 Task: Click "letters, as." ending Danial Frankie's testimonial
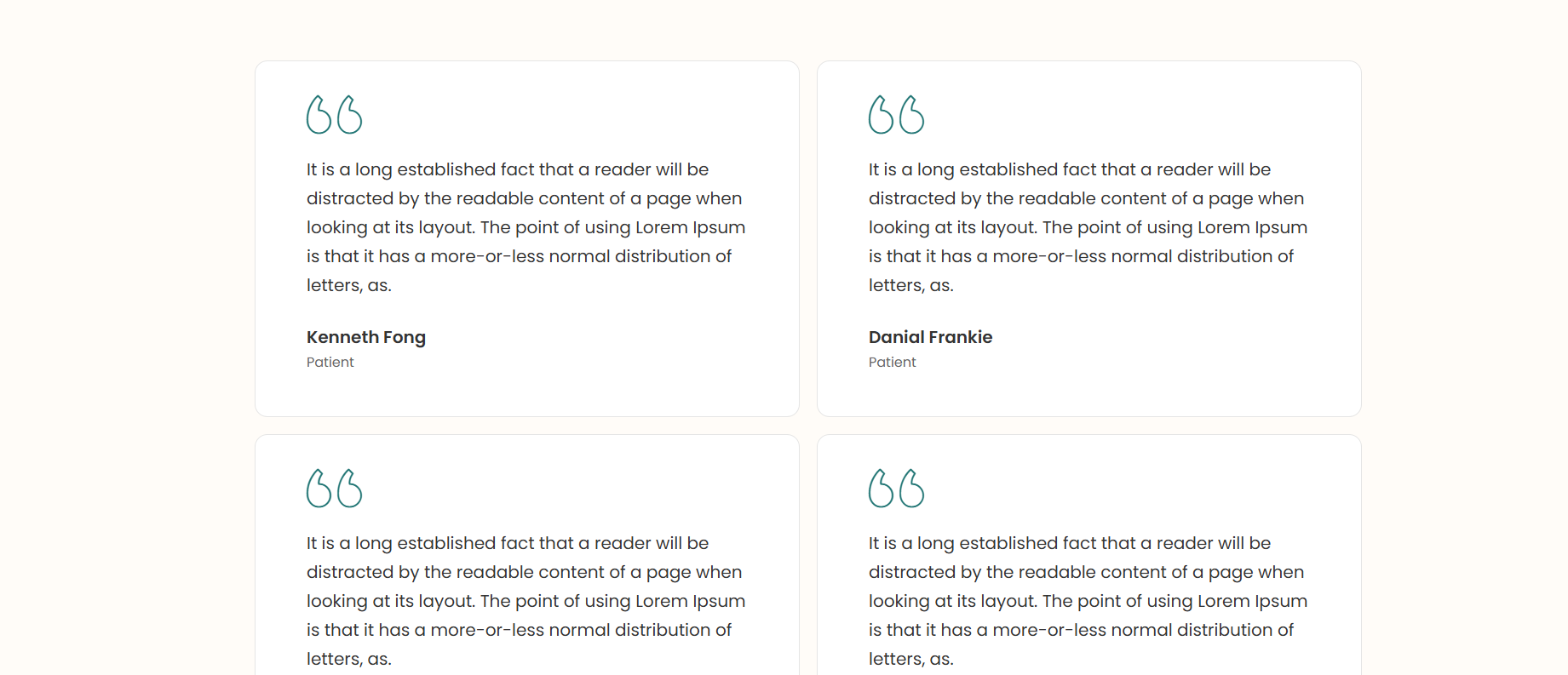(x=910, y=285)
